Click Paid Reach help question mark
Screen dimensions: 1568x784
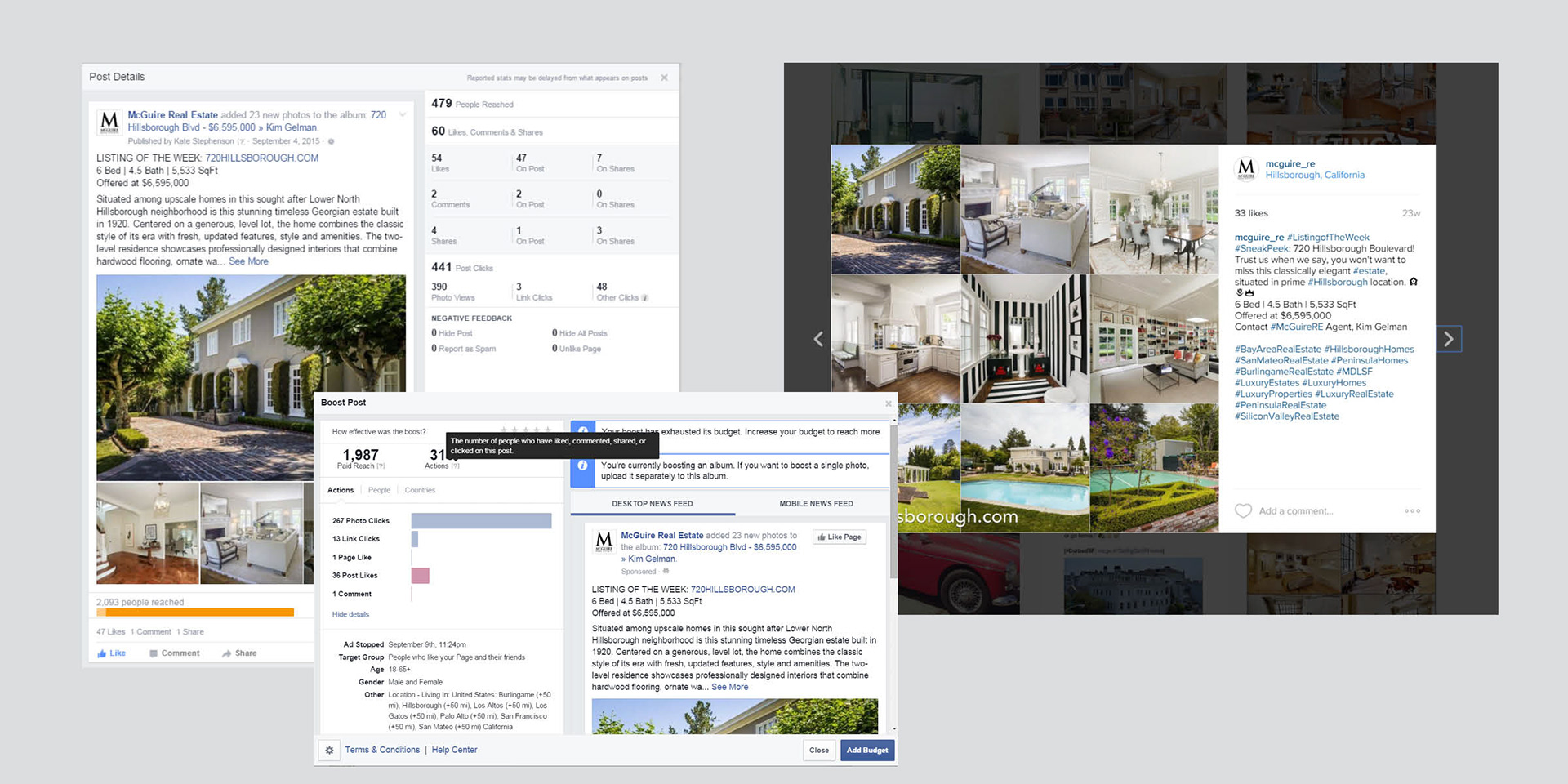tap(381, 466)
